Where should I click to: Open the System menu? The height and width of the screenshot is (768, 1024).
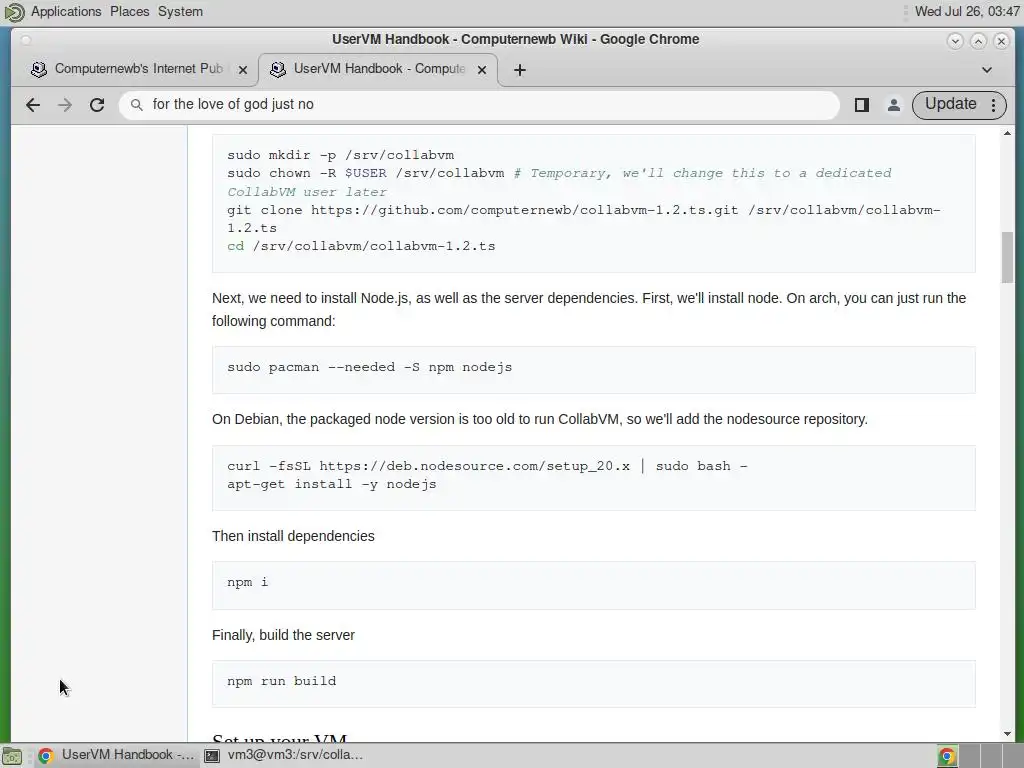coord(180,11)
